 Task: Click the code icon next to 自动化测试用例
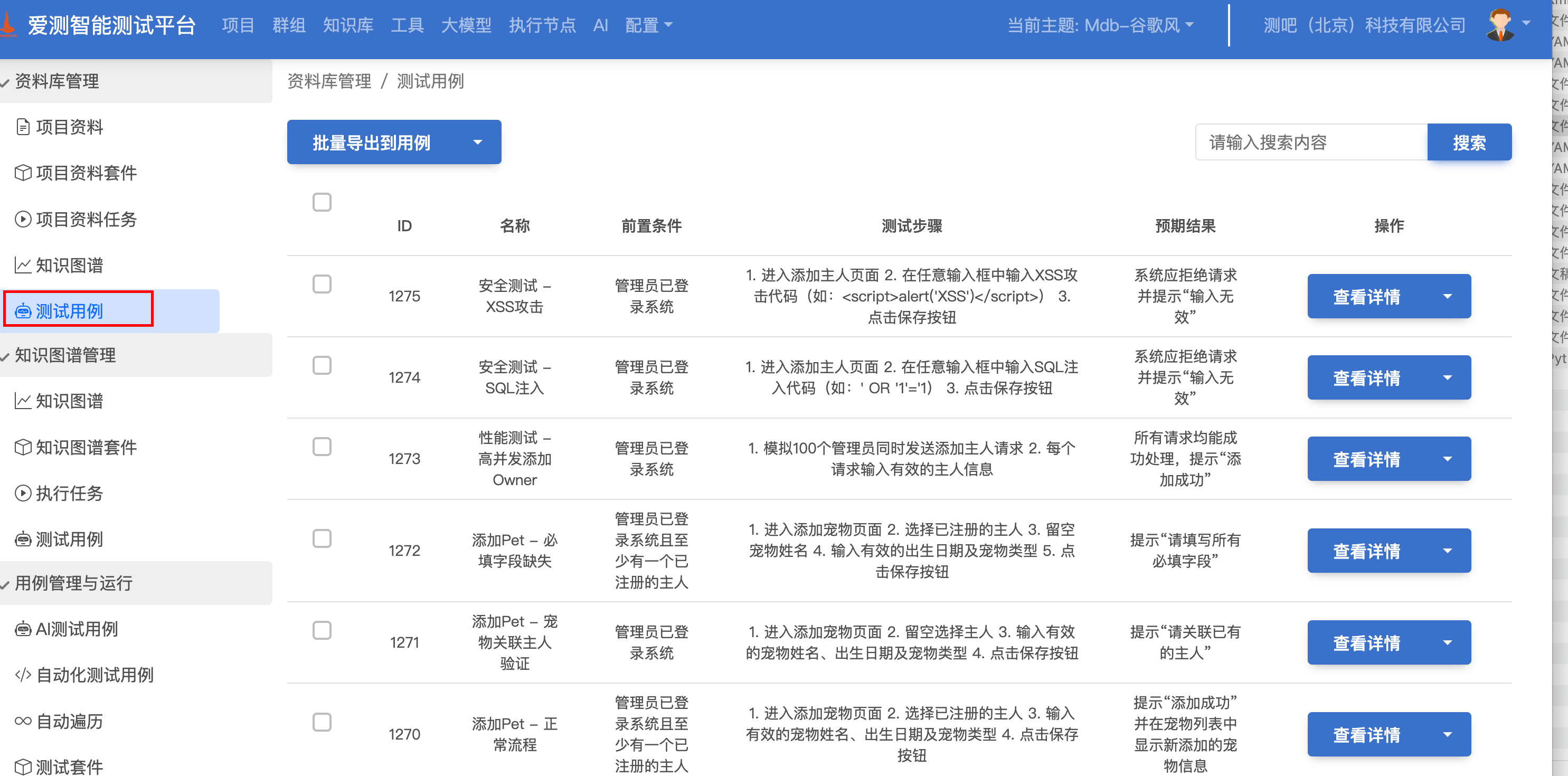pyautogui.click(x=23, y=675)
